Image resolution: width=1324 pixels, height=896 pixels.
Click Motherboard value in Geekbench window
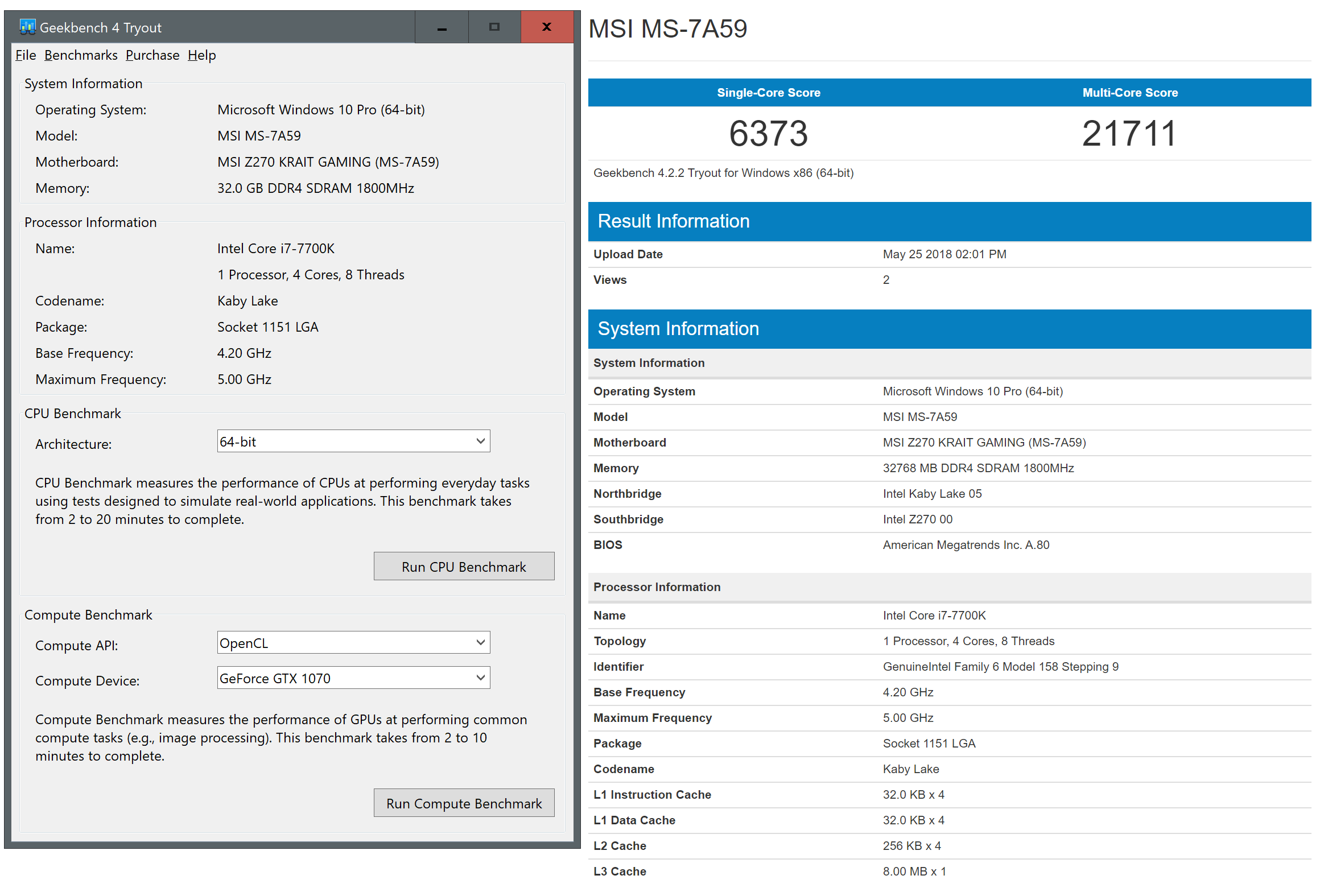[328, 162]
